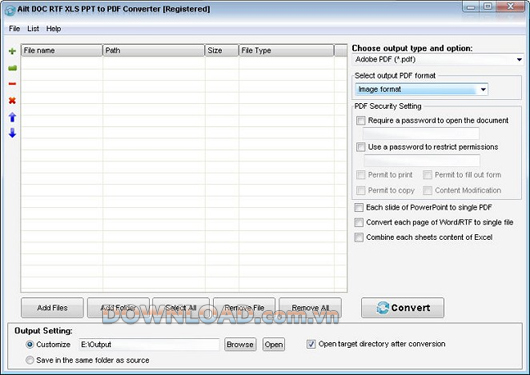Open the Help menu
Screen dimensions: 530x375
pos(53,29)
